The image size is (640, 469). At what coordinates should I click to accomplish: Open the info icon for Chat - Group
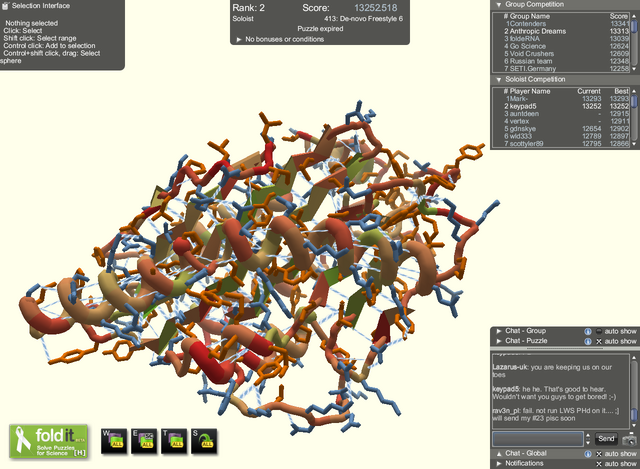(x=588, y=331)
